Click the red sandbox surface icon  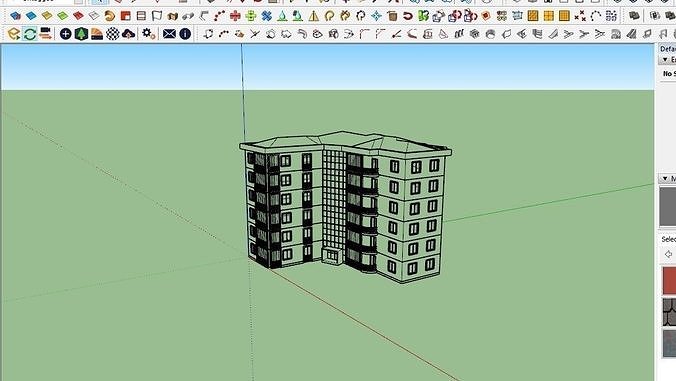tap(78, 16)
